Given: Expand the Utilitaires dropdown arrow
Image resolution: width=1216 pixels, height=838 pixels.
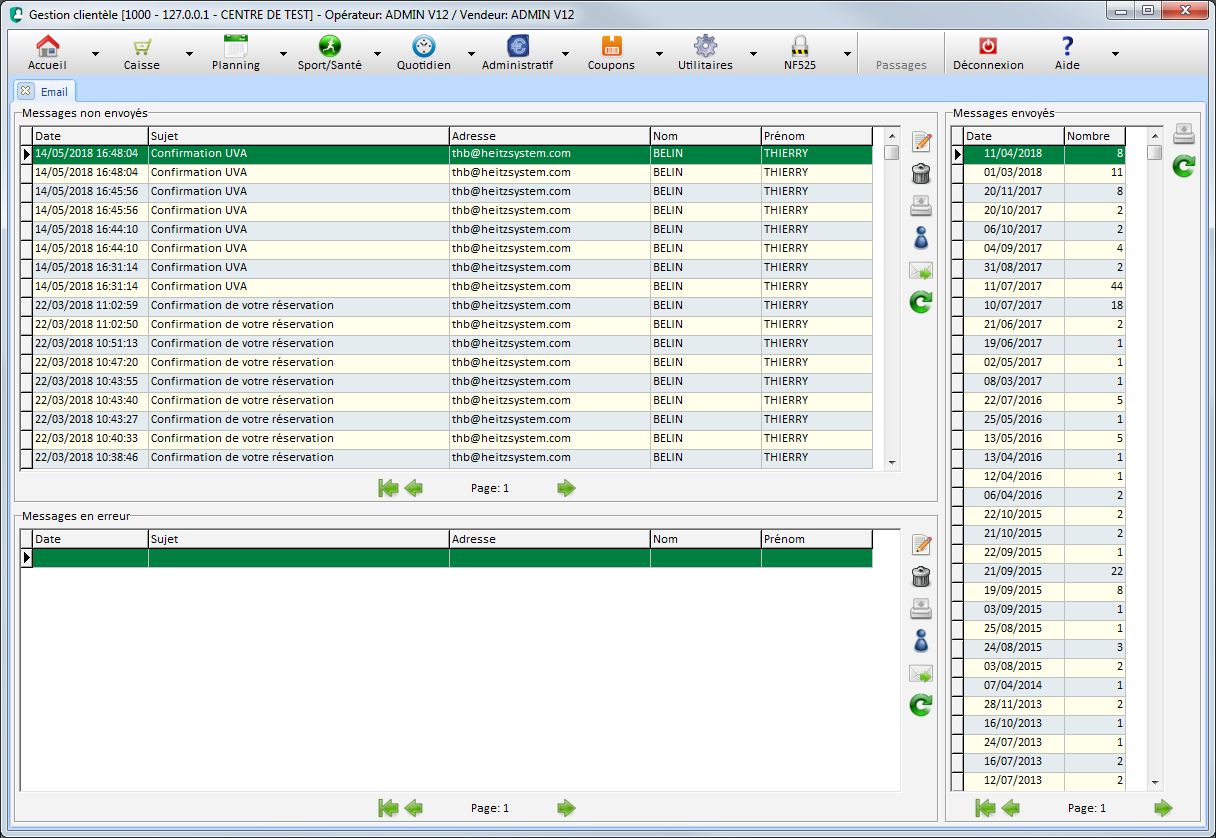Looking at the screenshot, I should point(753,54).
